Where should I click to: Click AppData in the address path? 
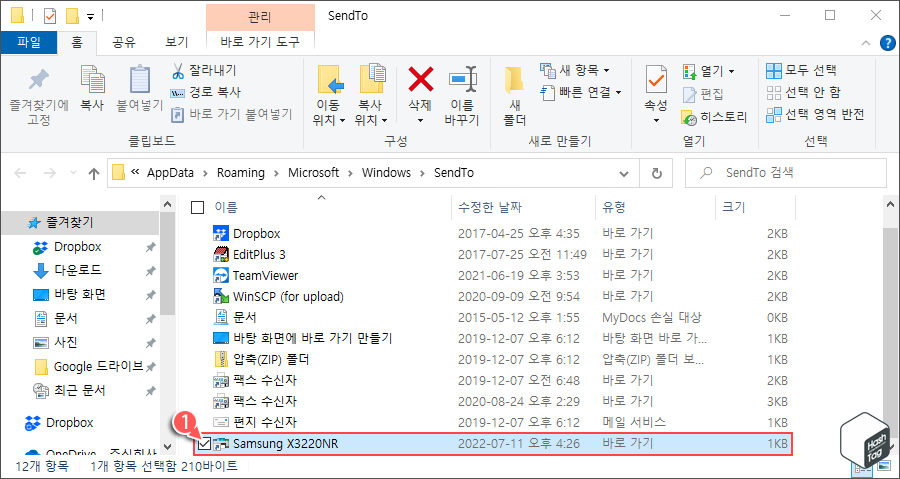[170, 173]
